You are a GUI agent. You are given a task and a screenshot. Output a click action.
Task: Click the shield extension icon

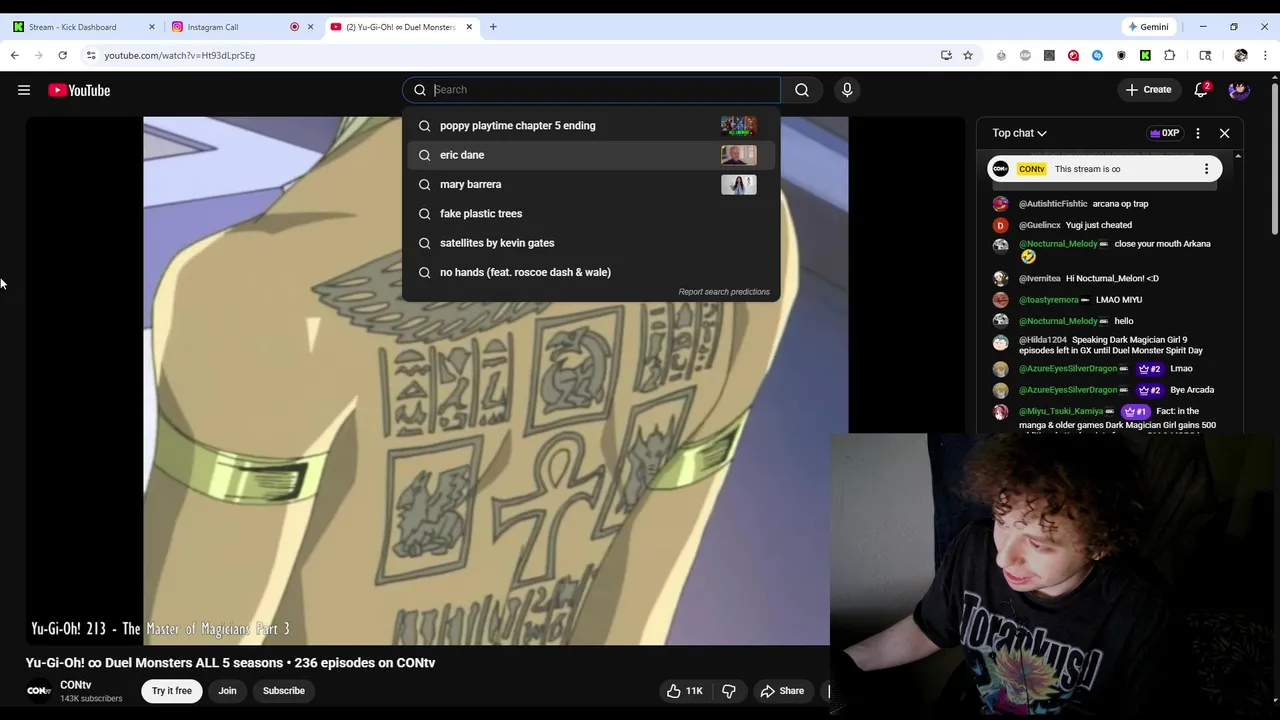coord(1121,55)
